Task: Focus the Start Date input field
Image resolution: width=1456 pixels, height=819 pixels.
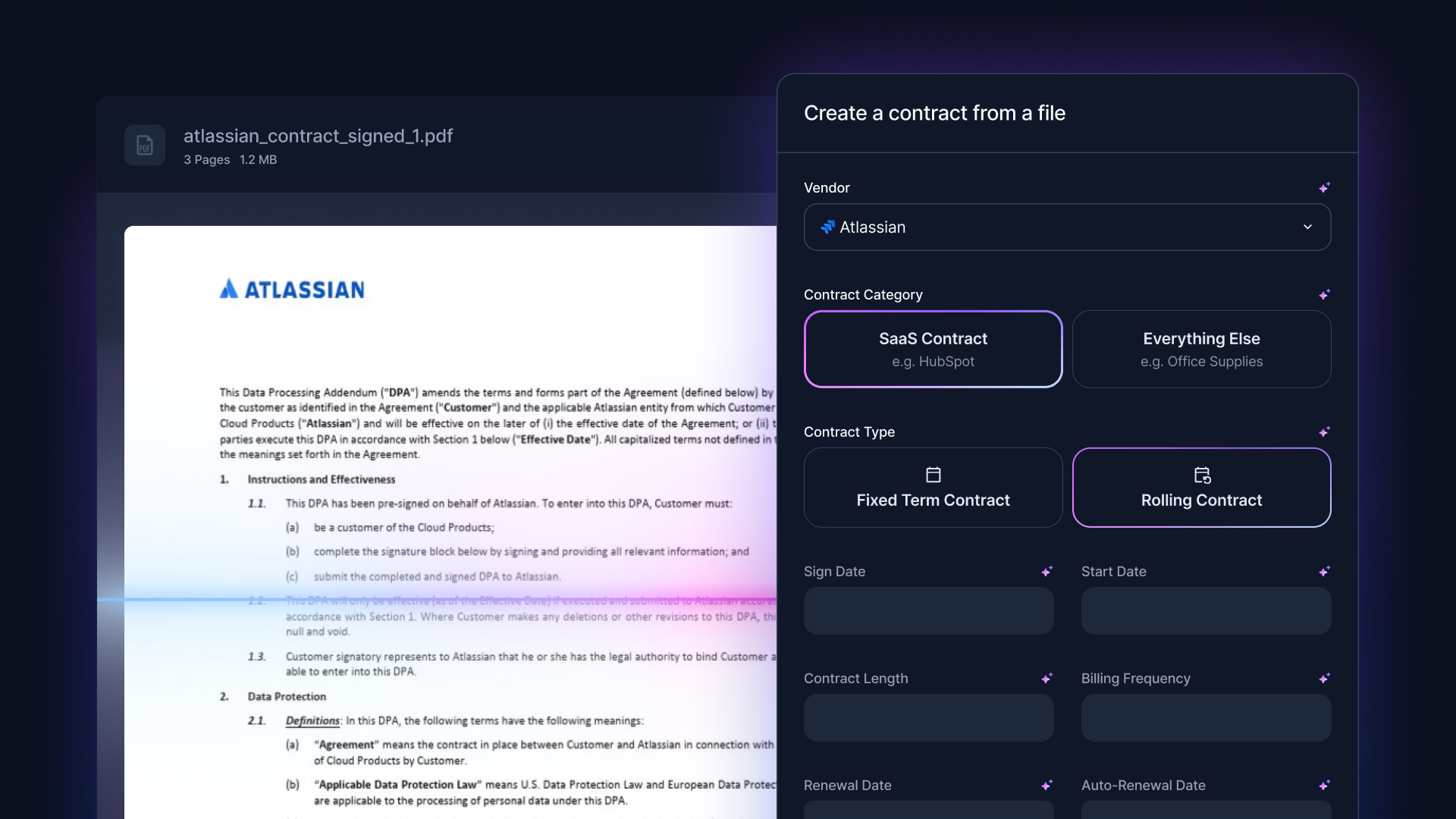Action: click(1206, 610)
